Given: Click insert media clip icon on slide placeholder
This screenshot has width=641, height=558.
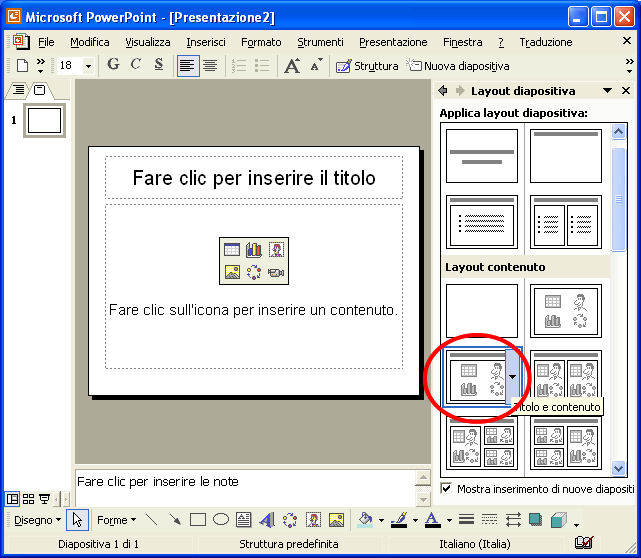Looking at the screenshot, I should [276, 272].
